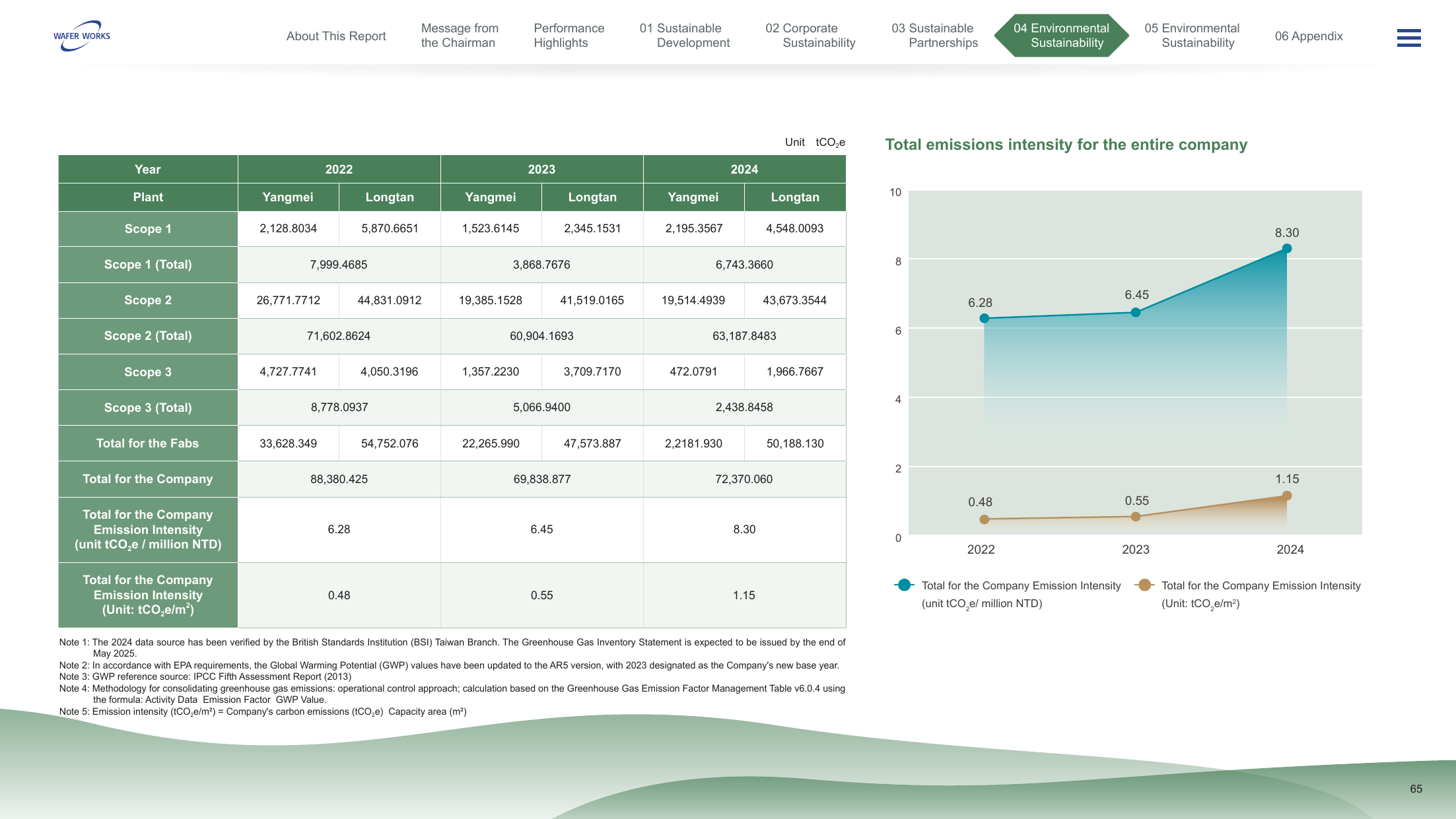This screenshot has height=819, width=1456.
Task: Click the 1.15 brown data point
Action: click(1286, 496)
